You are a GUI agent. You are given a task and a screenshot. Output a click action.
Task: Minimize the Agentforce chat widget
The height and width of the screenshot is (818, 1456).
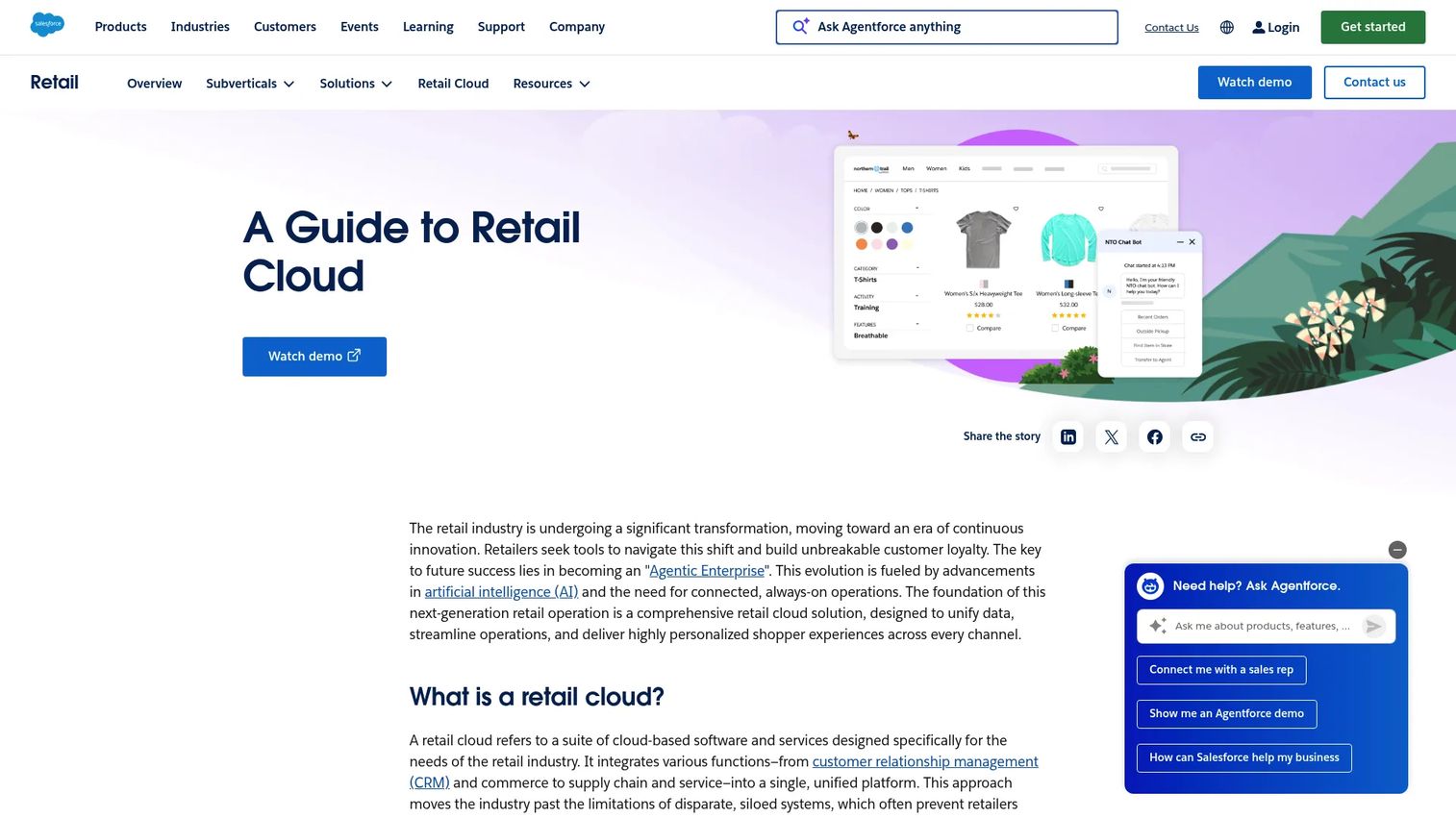point(1397,550)
